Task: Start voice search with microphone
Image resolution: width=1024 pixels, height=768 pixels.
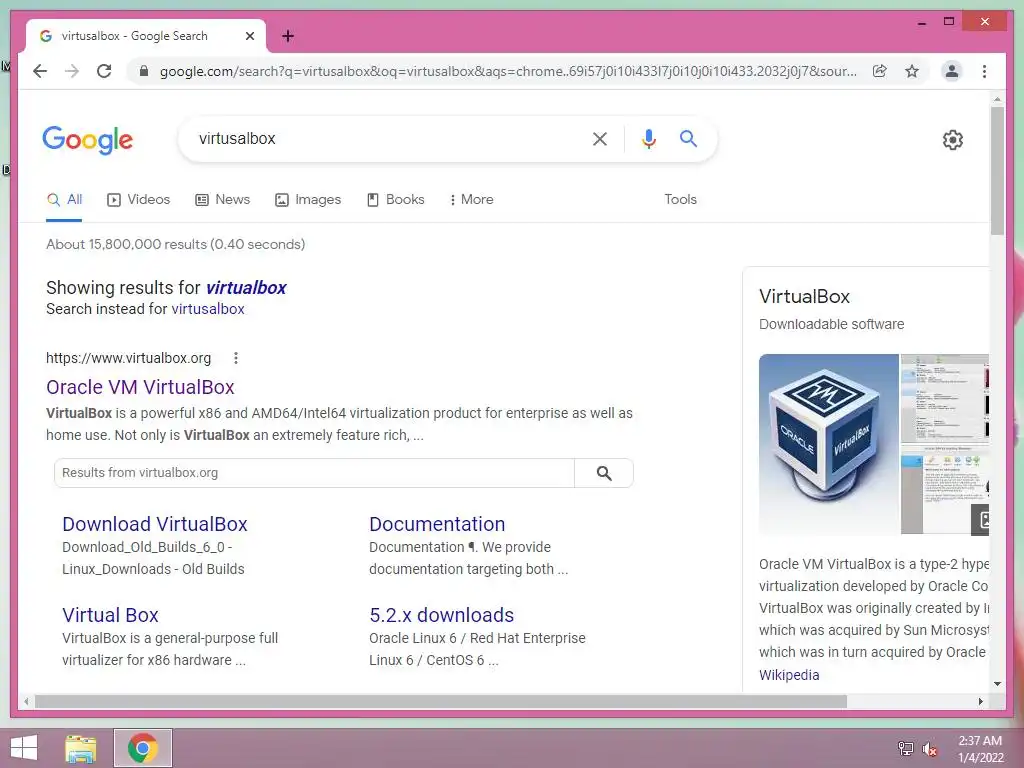Action: click(648, 139)
